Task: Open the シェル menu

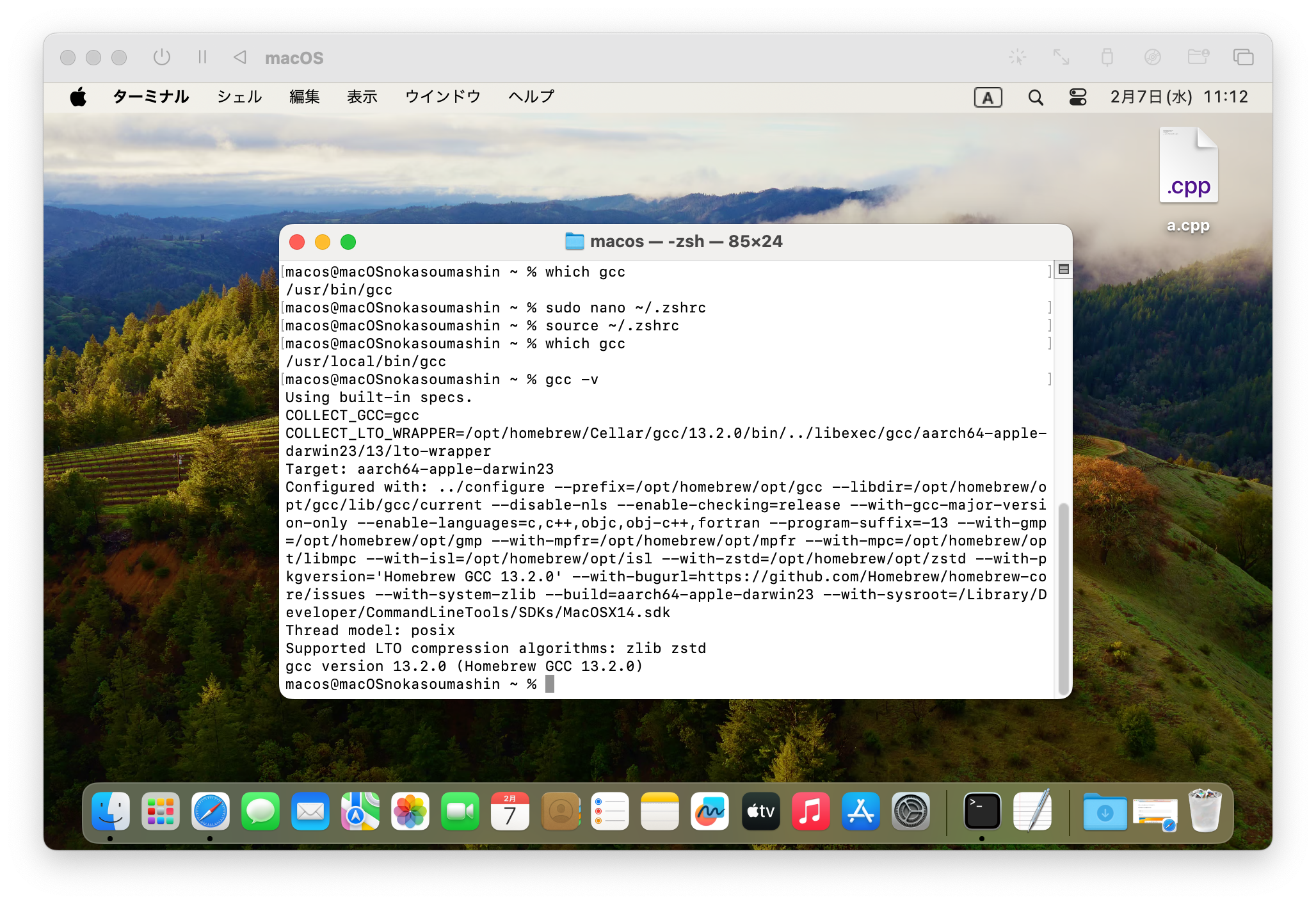Action: click(239, 97)
